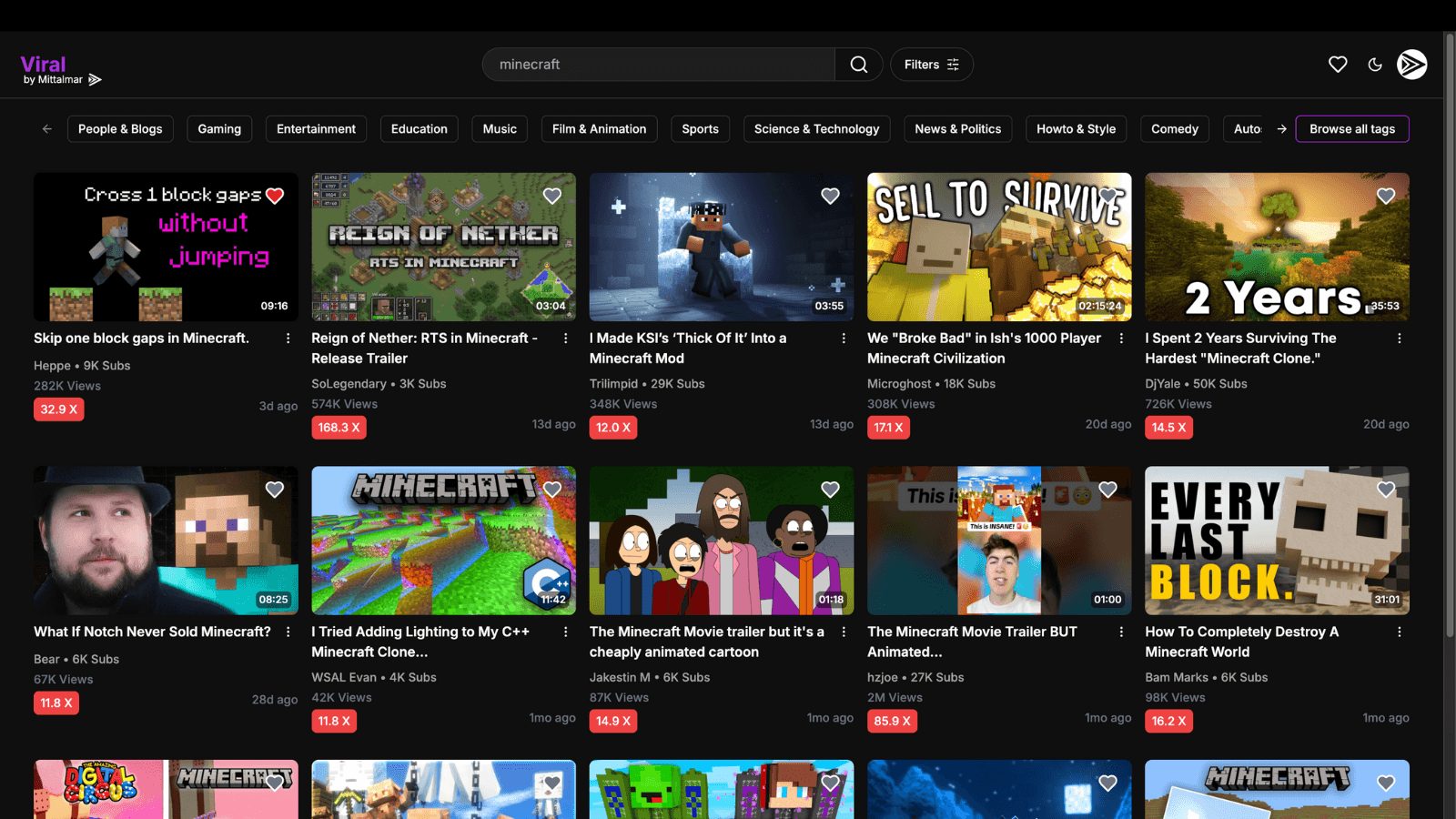Favorite the Digital Circus Minecraft video
Screen dimensions: 1456x819
pyautogui.click(x=275, y=783)
